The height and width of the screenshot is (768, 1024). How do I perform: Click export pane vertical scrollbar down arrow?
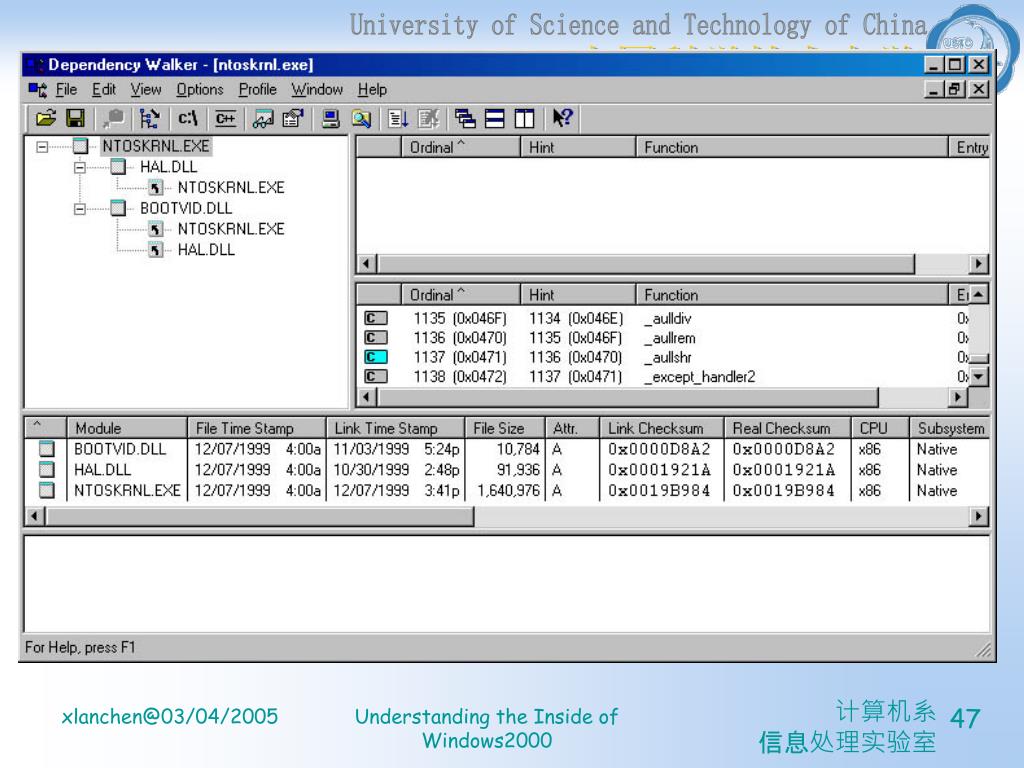coord(978,377)
